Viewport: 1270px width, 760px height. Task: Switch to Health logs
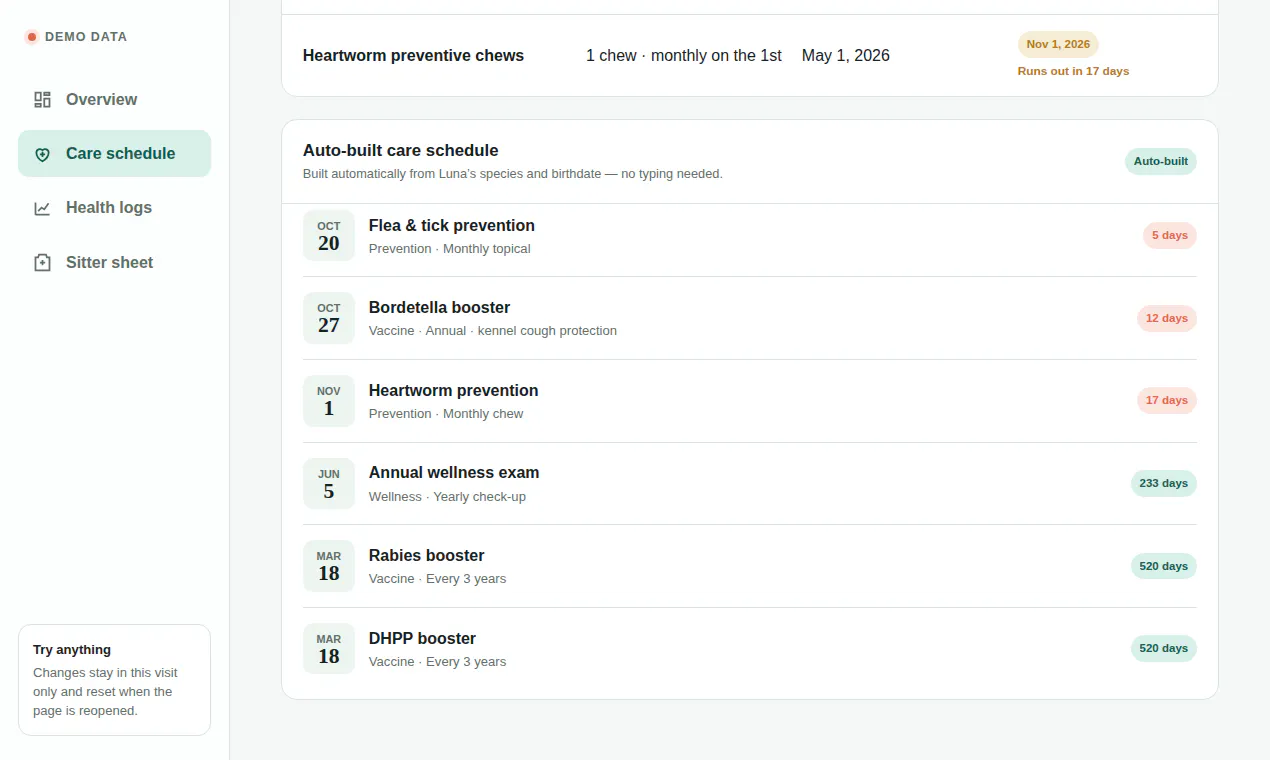tap(114, 207)
